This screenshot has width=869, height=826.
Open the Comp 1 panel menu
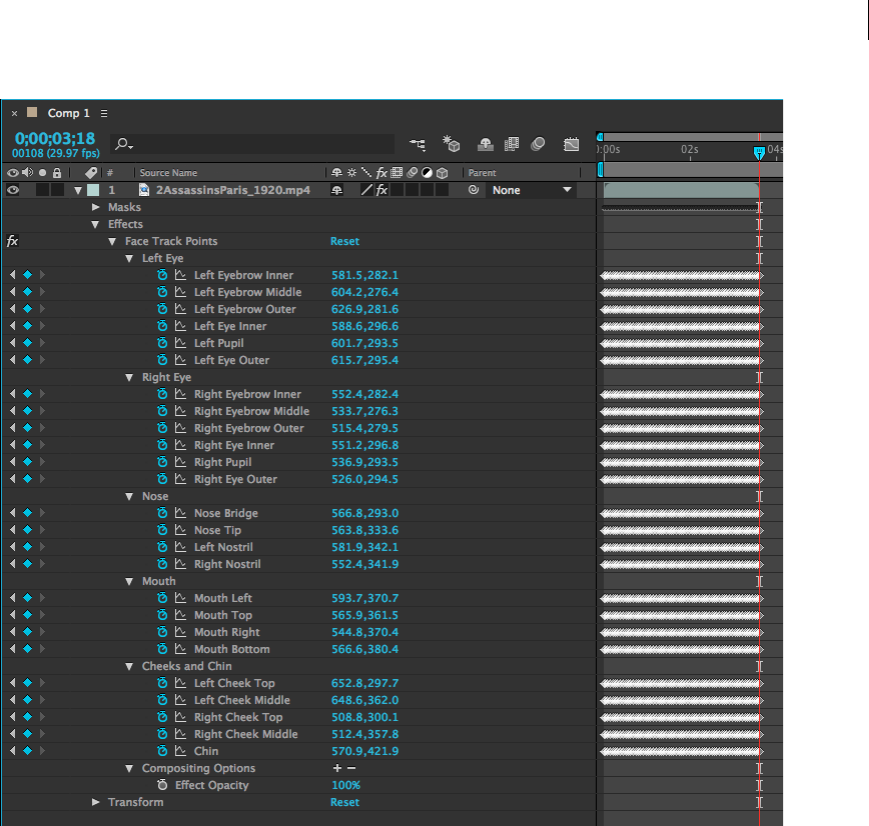(x=104, y=113)
